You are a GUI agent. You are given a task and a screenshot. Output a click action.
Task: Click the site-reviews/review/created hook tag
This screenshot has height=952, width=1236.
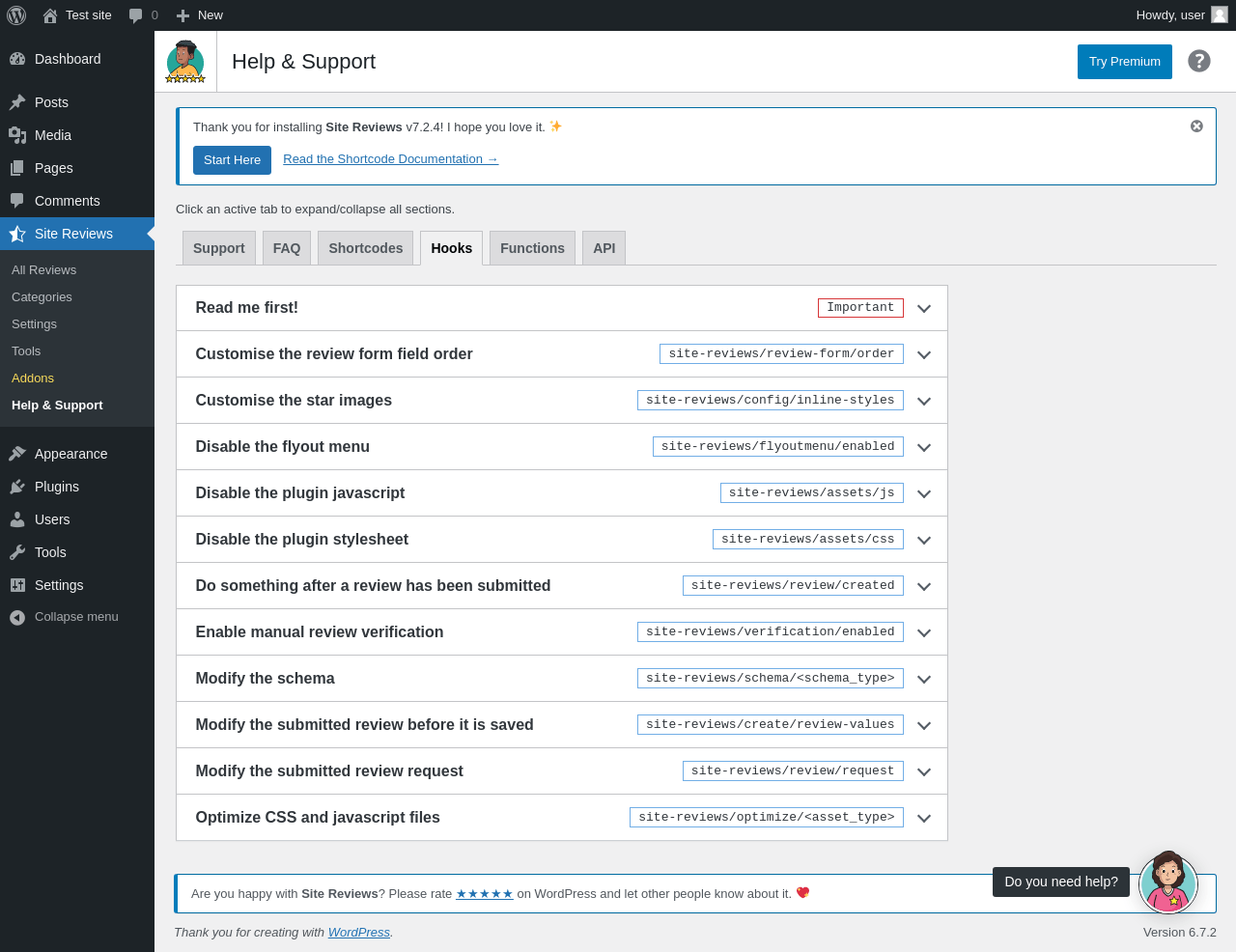click(x=793, y=586)
